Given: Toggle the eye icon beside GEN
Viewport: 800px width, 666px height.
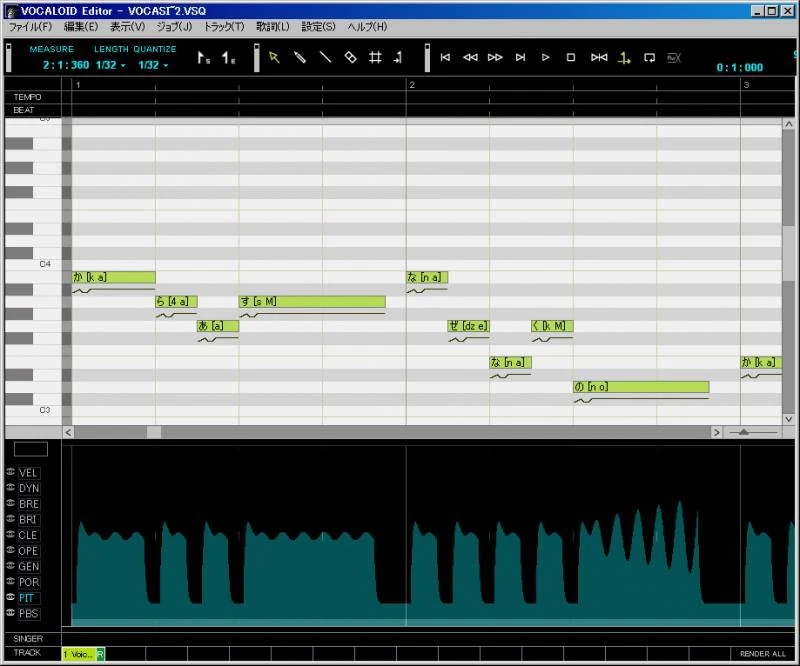Looking at the screenshot, I should [x=10, y=565].
